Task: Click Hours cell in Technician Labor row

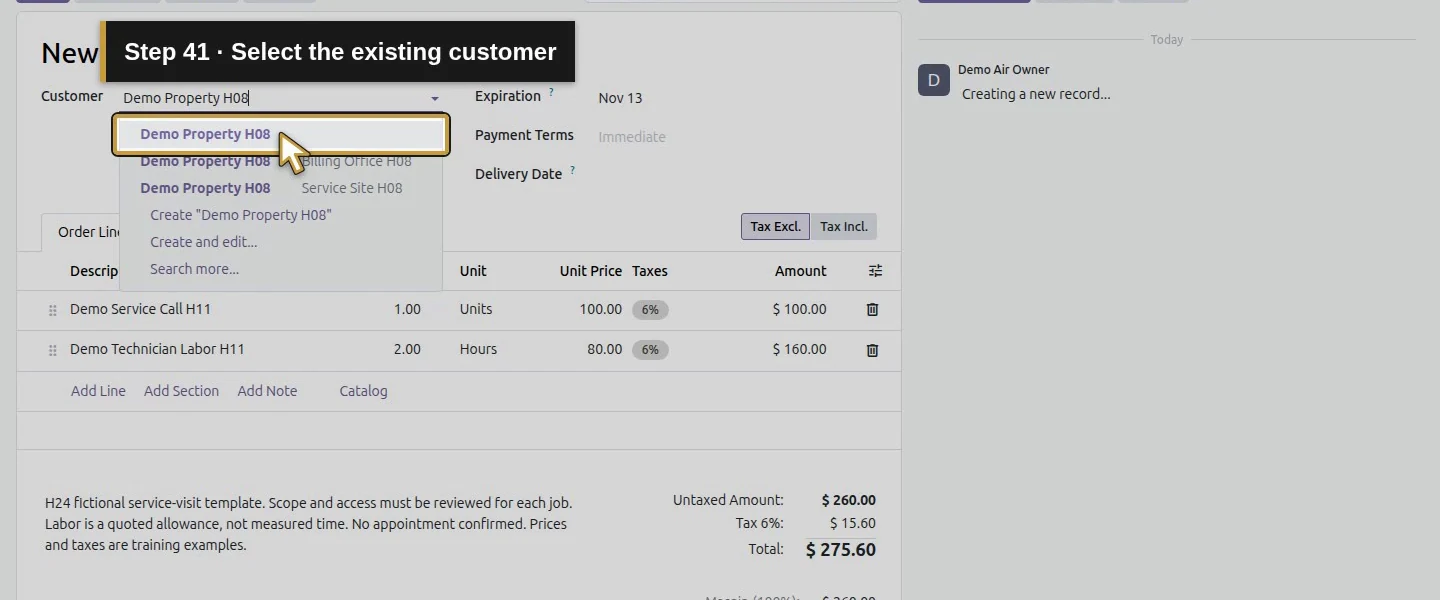Action: click(478, 349)
